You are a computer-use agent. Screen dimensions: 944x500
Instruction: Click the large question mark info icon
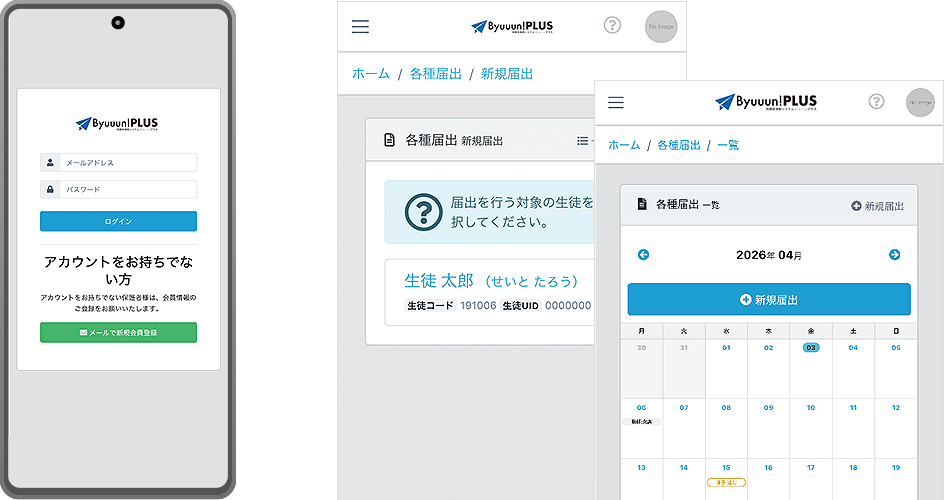424,212
